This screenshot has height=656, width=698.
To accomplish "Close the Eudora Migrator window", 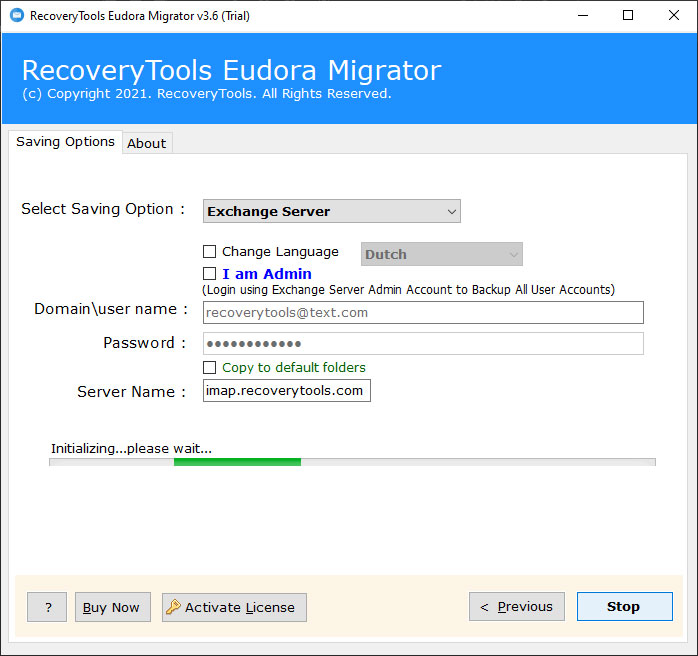I will click(674, 16).
